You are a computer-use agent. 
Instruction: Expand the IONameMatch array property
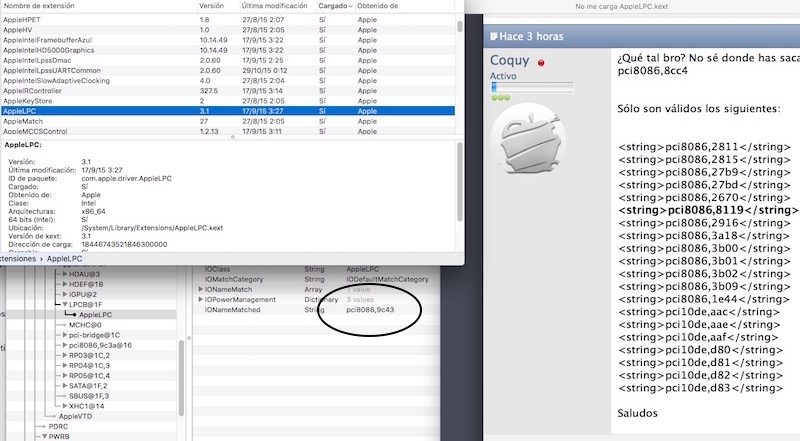coord(201,289)
